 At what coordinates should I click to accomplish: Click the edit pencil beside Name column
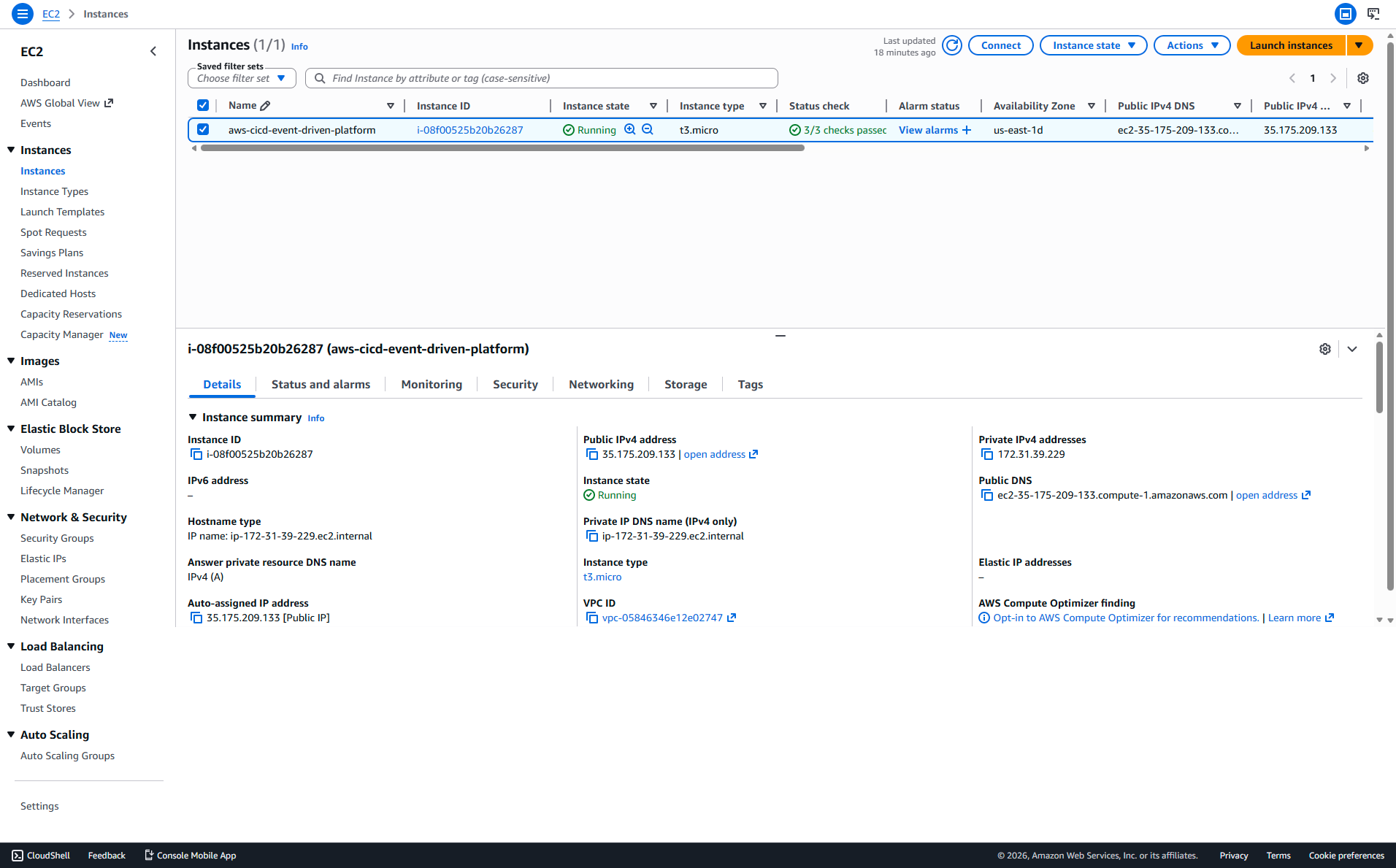[265, 106]
